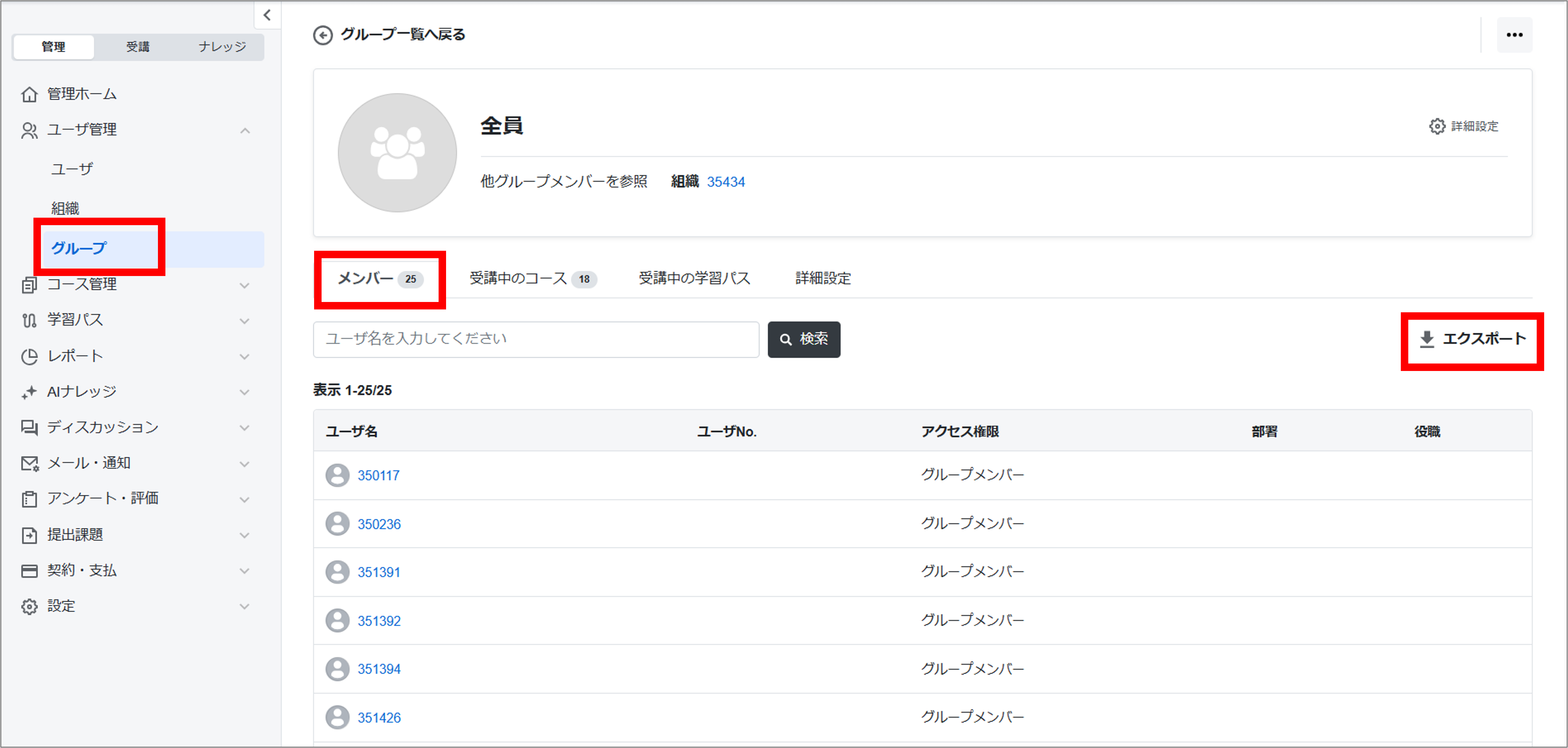
Task: Expand the 設定 menu chevron
Action: click(245, 607)
